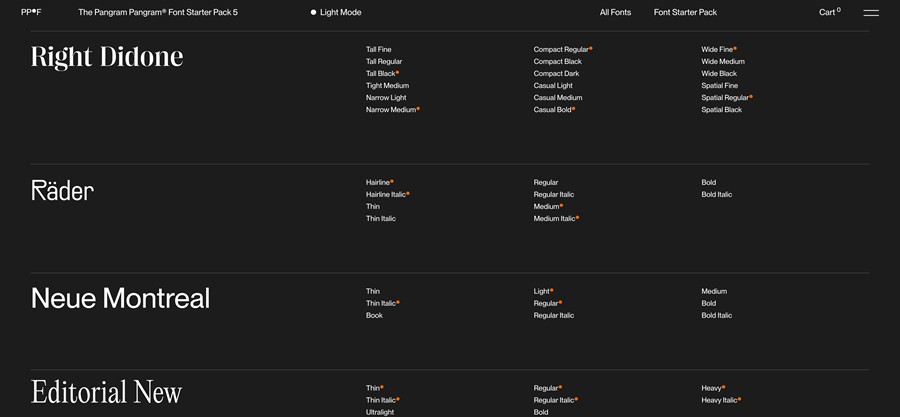
Task: Select Räder Thin style
Action: [373, 206]
